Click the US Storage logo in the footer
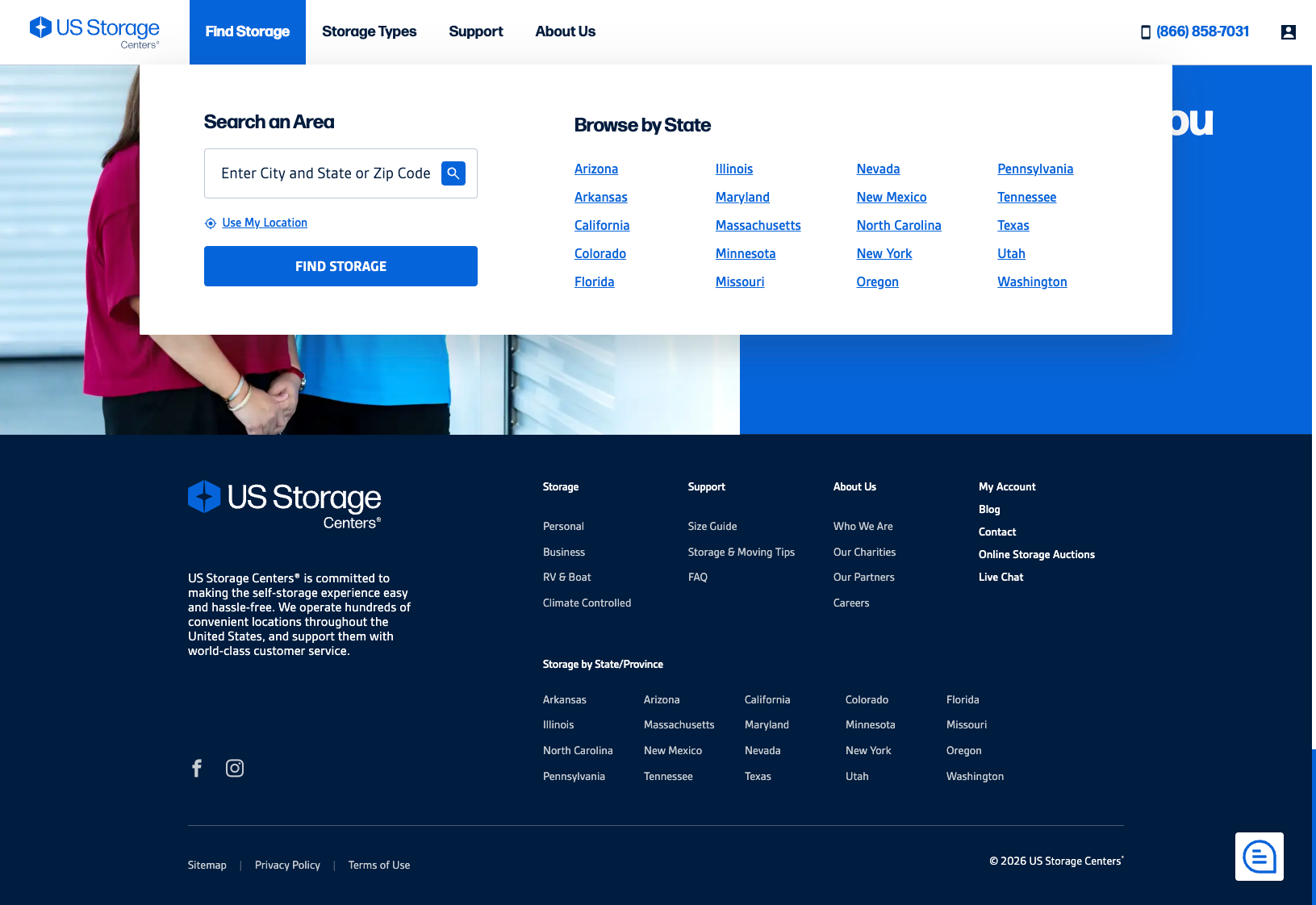 point(284,504)
